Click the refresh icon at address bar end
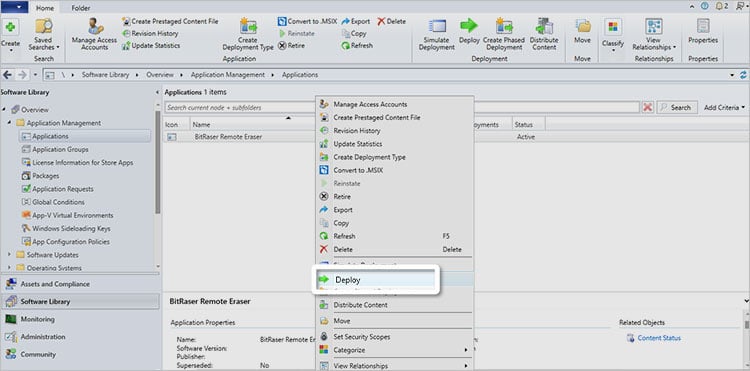 [743, 75]
